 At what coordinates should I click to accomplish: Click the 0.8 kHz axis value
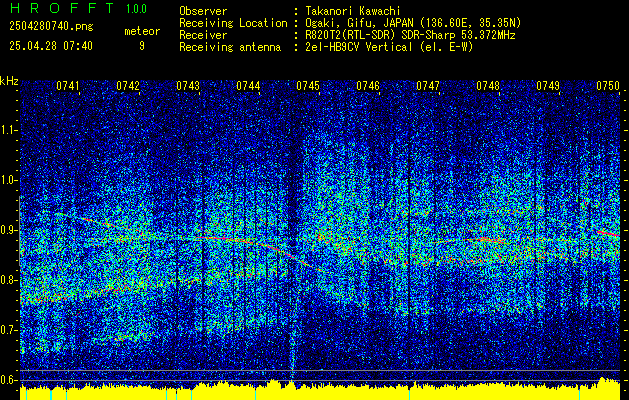(8, 280)
